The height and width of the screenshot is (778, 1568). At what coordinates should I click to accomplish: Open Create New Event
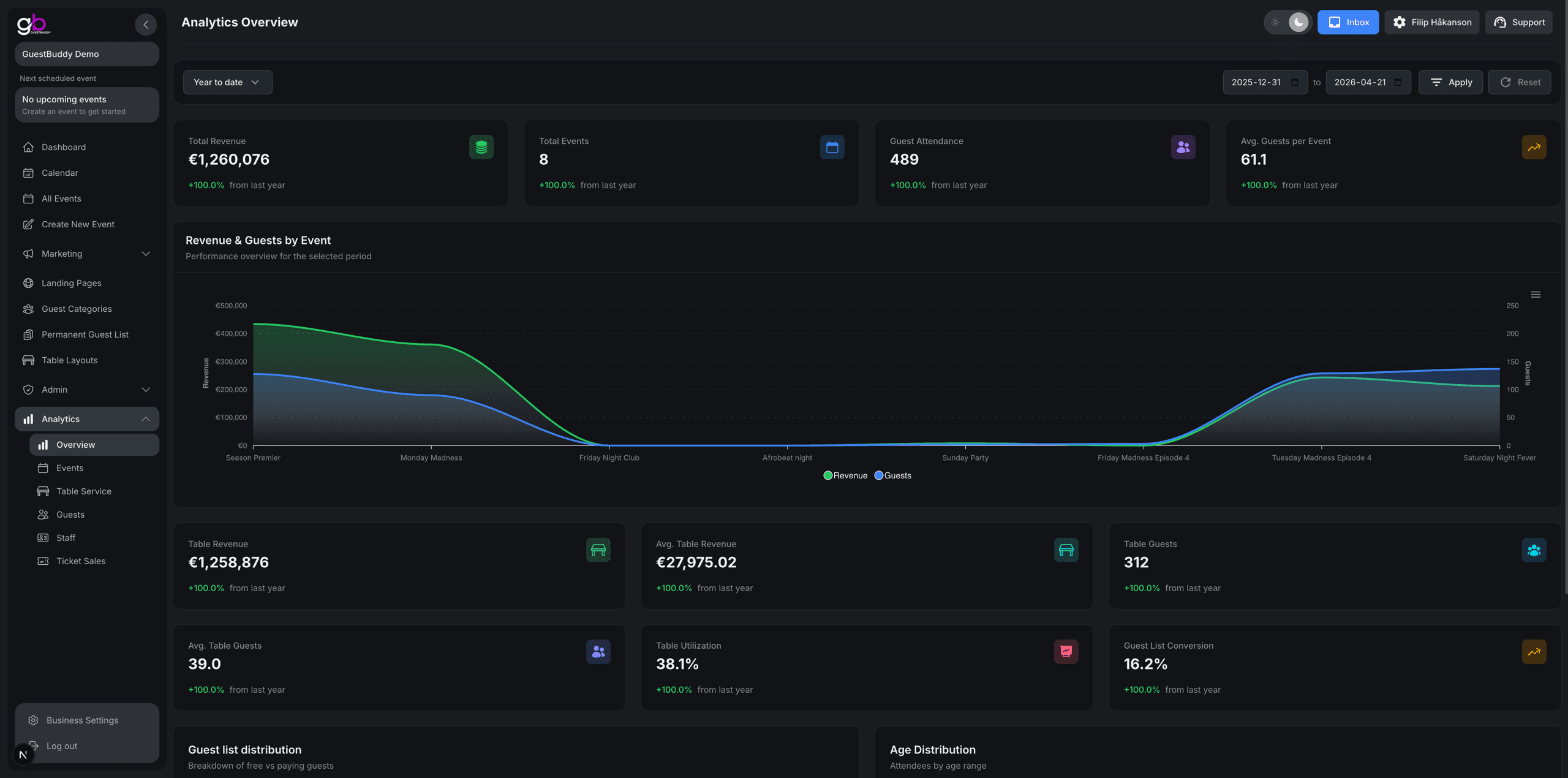(x=86, y=224)
